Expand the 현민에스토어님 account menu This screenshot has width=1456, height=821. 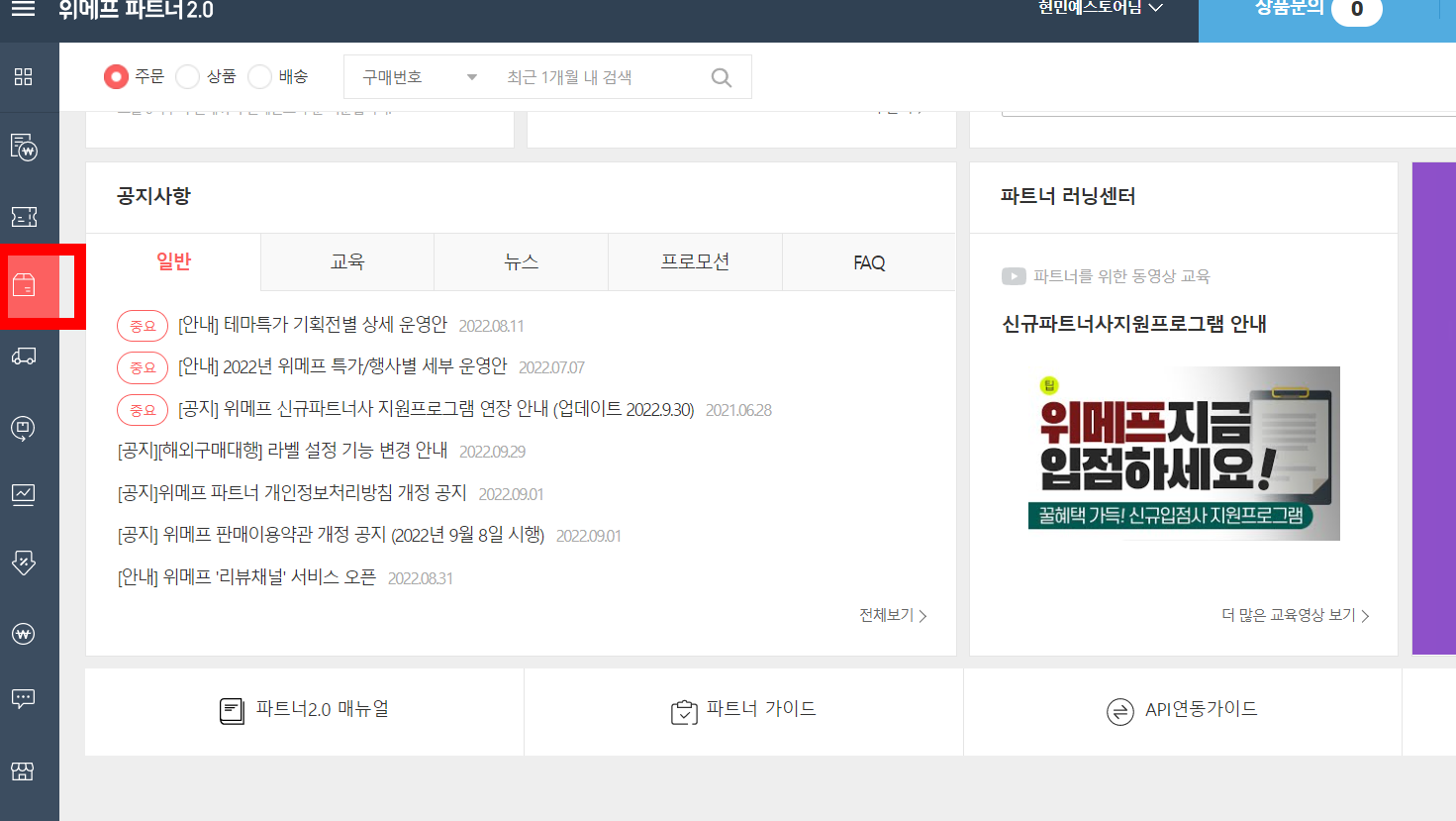click(x=1100, y=8)
